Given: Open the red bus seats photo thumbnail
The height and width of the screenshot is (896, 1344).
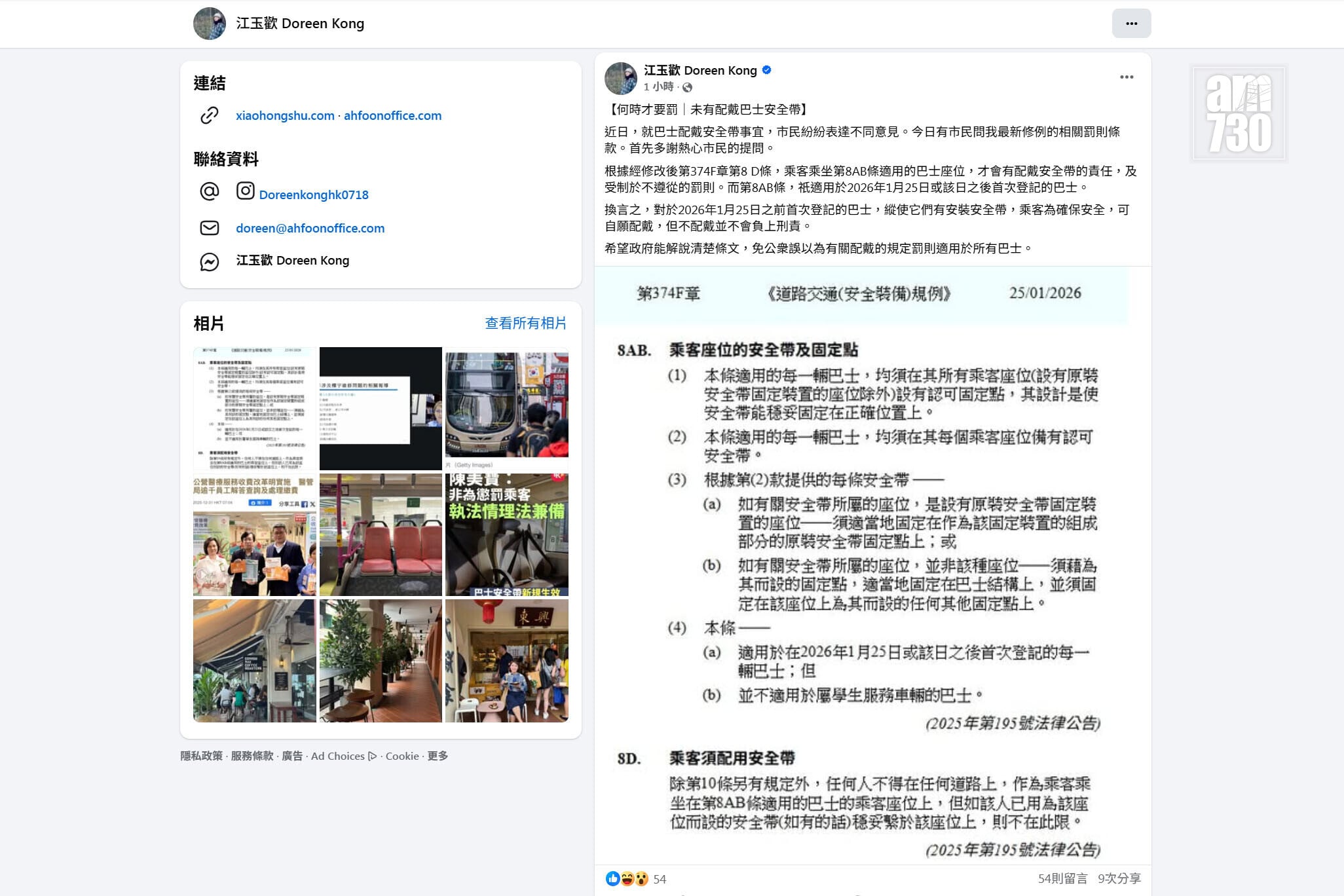Looking at the screenshot, I should (381, 534).
